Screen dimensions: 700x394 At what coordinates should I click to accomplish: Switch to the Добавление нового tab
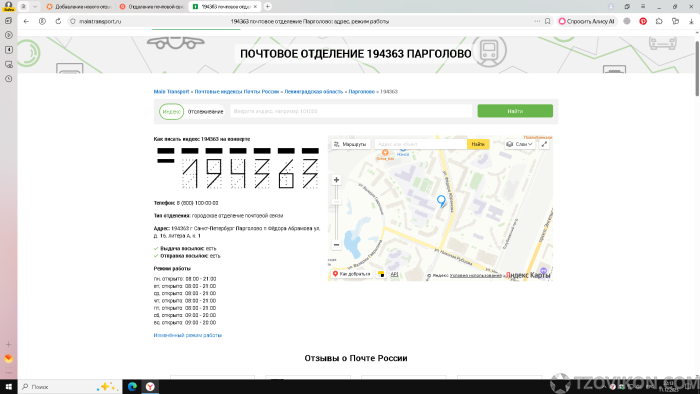point(79,7)
